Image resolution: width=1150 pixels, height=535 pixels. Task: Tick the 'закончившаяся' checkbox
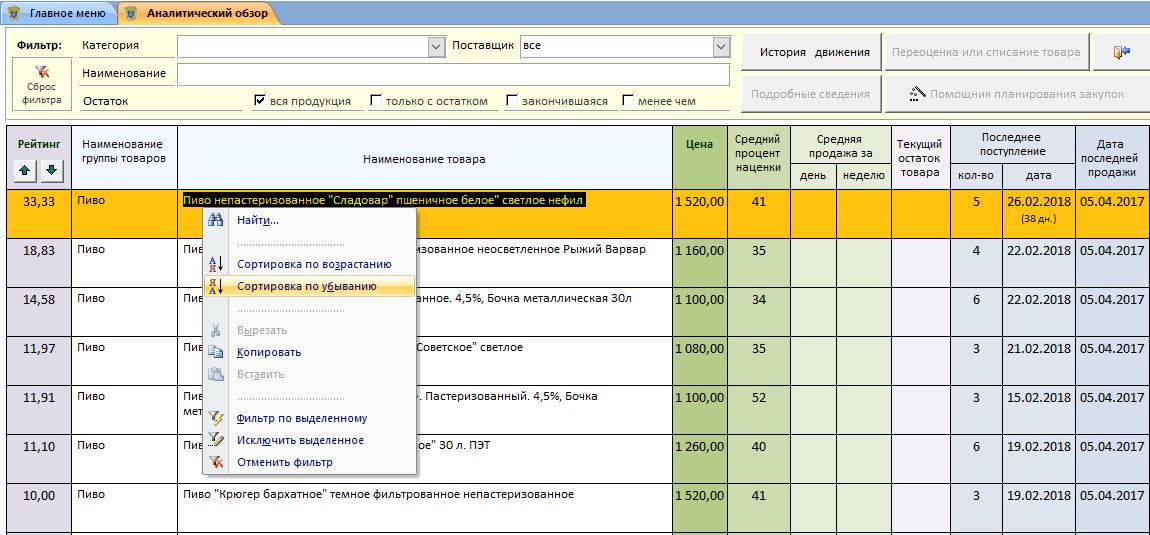tap(512, 100)
